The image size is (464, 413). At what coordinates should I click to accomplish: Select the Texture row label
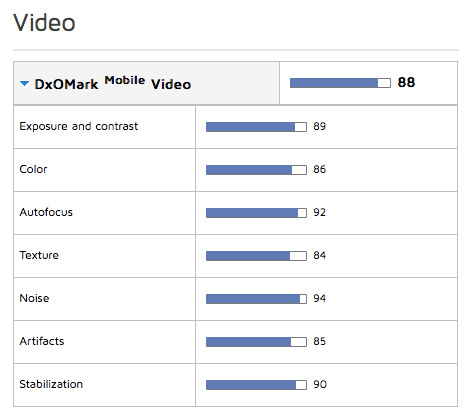[x=39, y=255]
